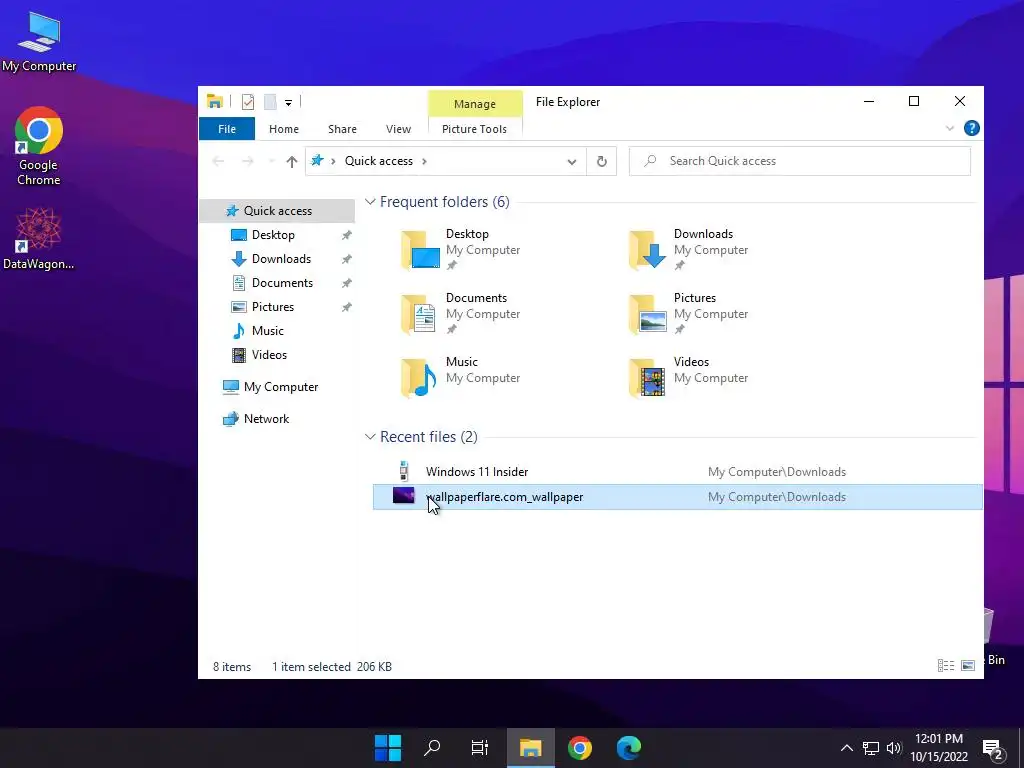Image resolution: width=1024 pixels, height=768 pixels.
Task: Select the Desktop frequent folder icon
Action: (x=420, y=250)
